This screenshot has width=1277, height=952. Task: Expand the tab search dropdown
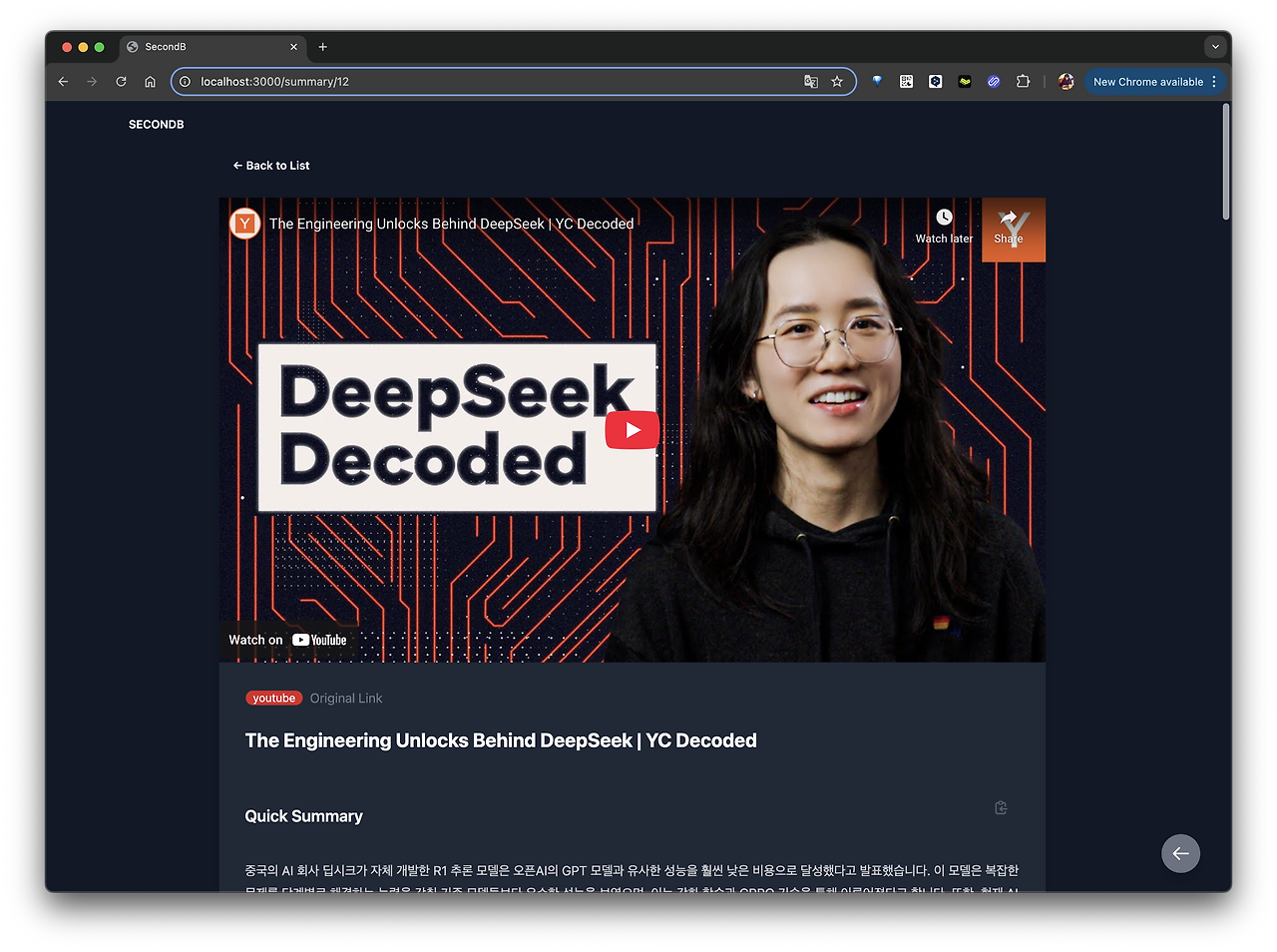click(x=1214, y=47)
